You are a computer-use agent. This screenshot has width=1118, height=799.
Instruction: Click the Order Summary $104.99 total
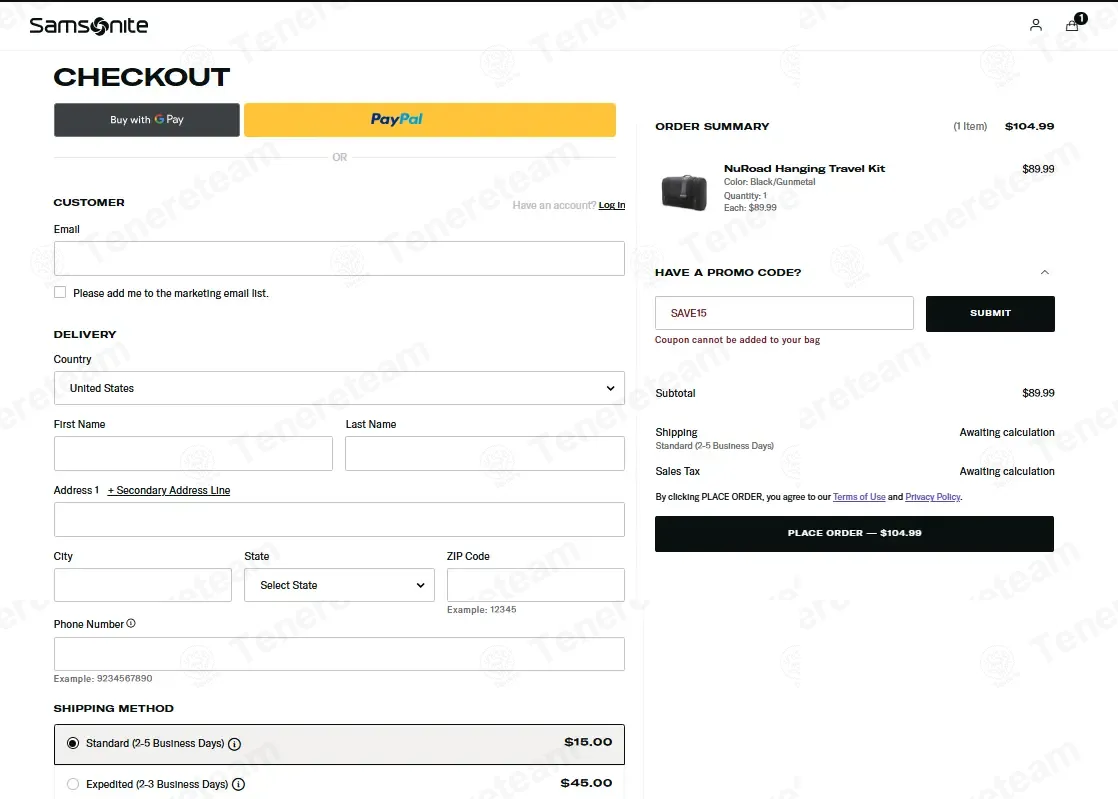point(1030,126)
